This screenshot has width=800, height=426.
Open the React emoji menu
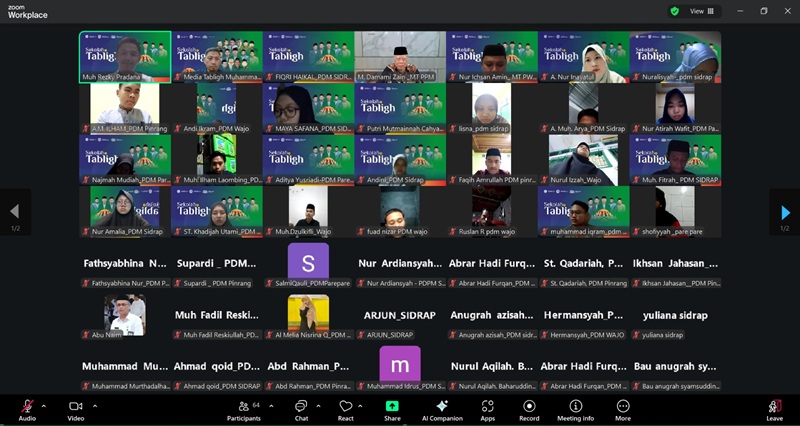pos(346,408)
